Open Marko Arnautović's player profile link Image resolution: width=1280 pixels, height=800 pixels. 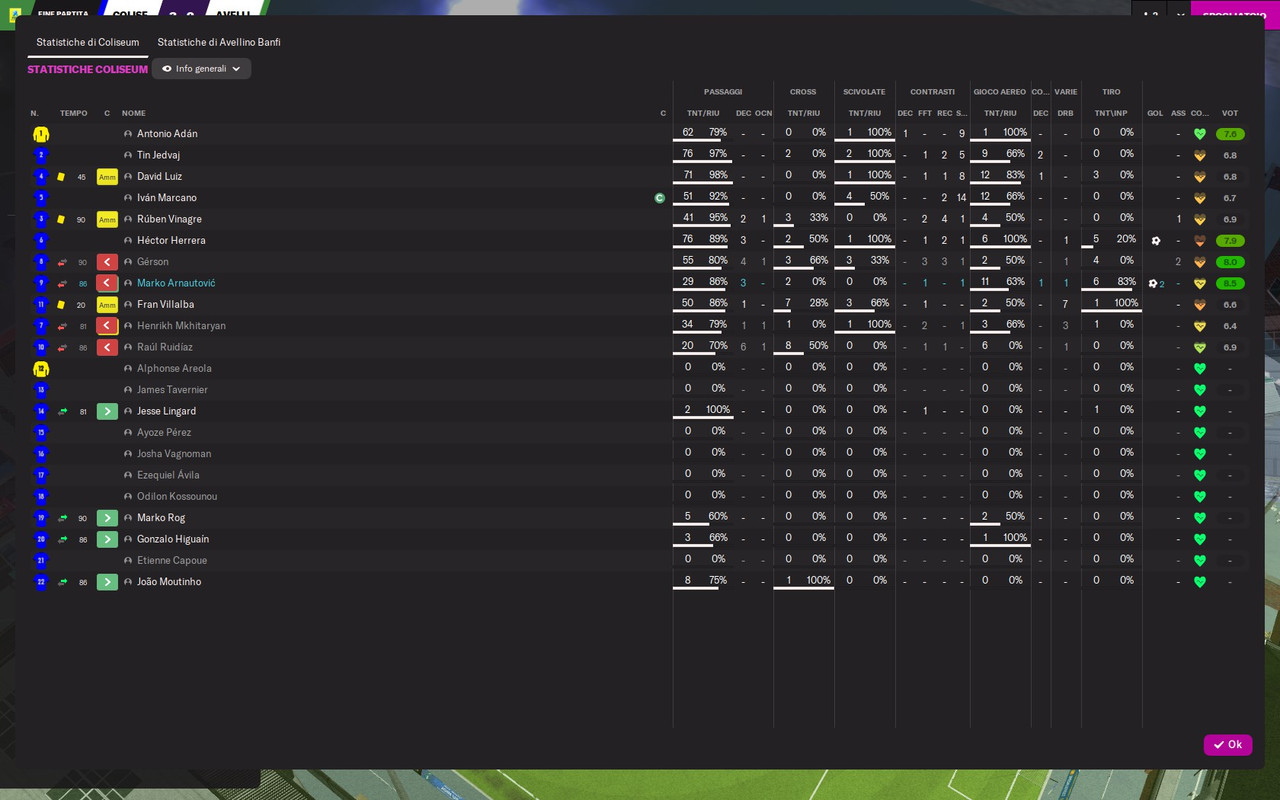tap(176, 284)
